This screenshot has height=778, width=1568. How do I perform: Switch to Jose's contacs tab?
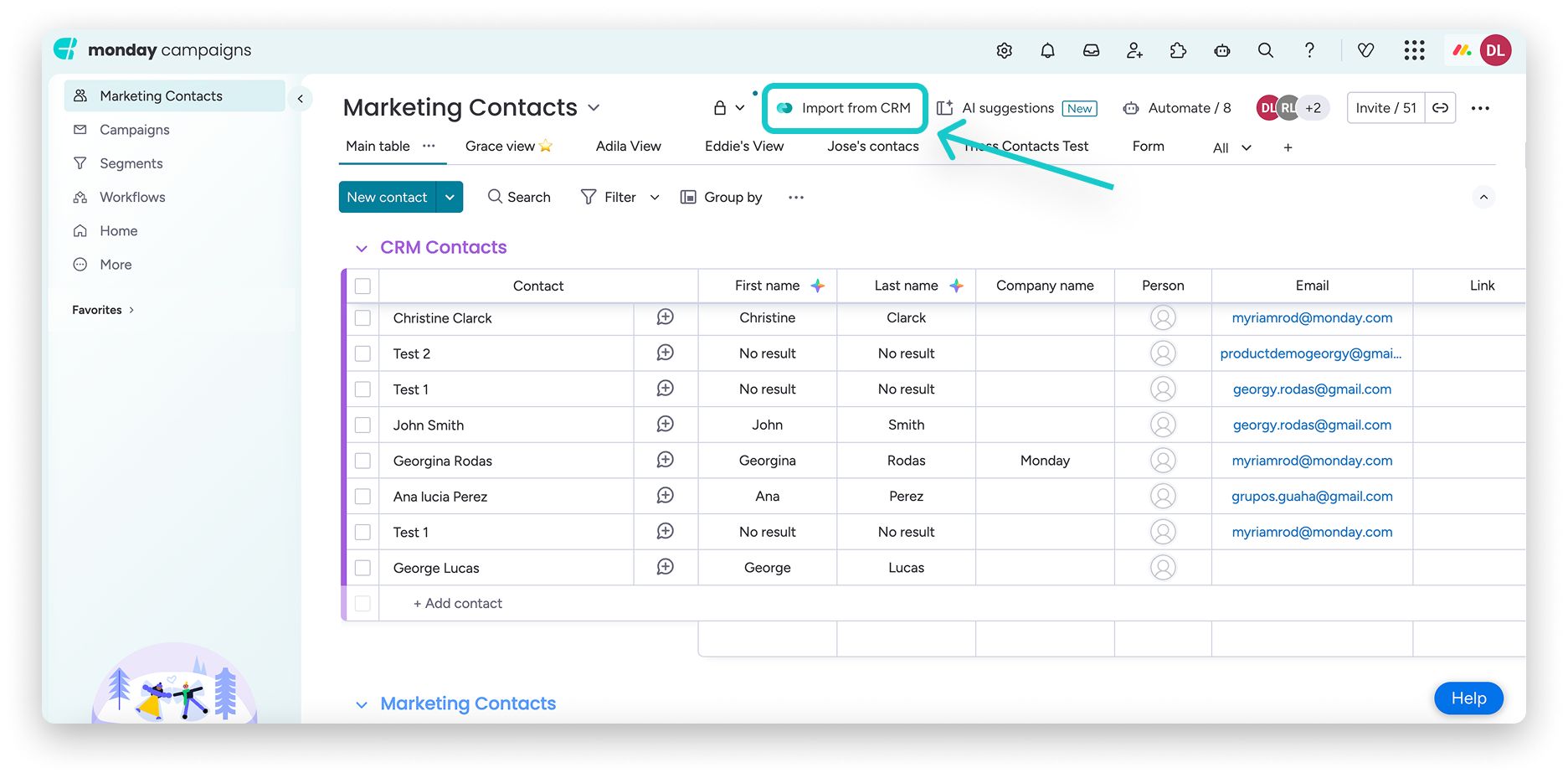873,146
